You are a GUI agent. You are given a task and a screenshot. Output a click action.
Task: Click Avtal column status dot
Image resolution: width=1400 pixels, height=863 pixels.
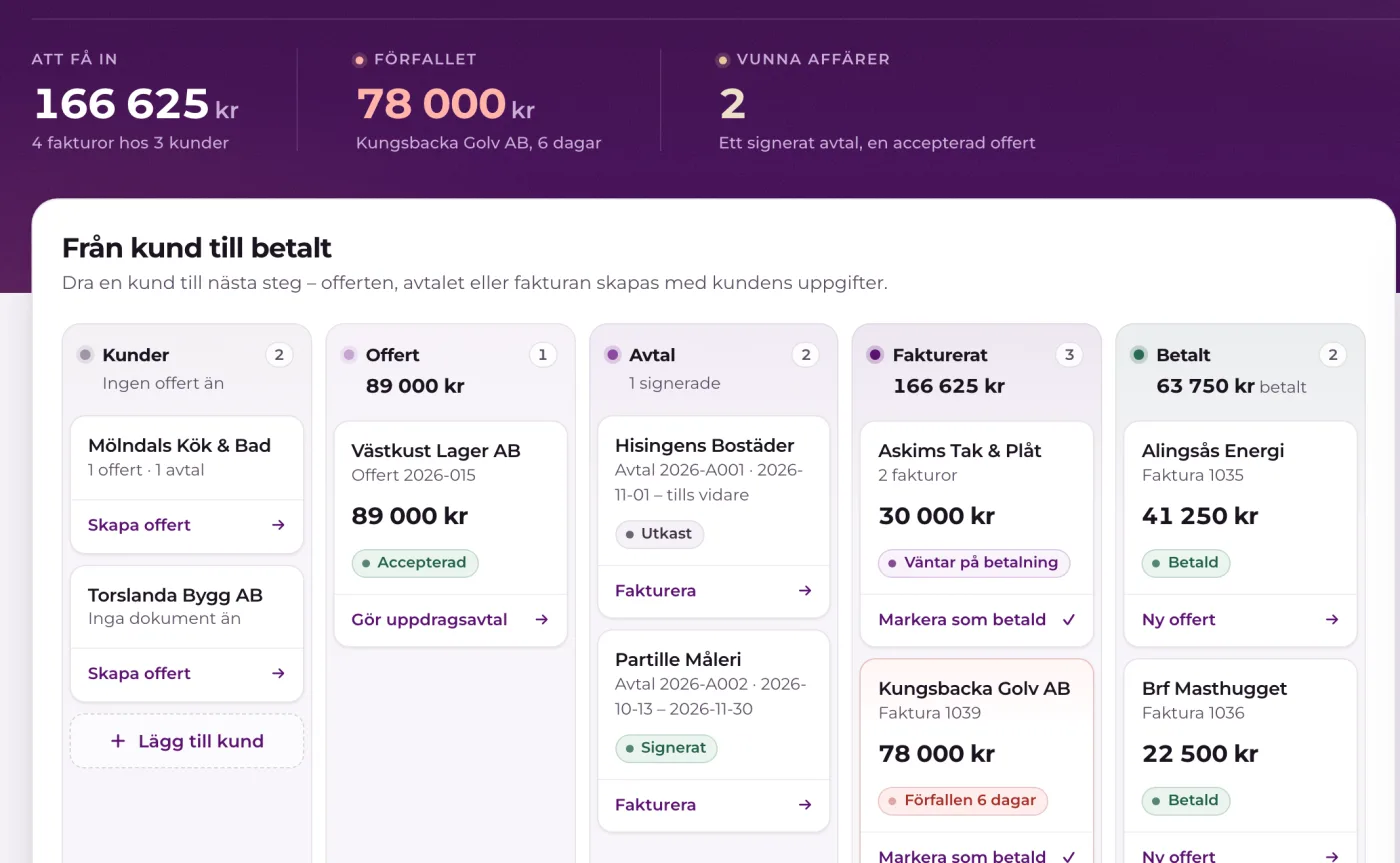click(x=613, y=354)
